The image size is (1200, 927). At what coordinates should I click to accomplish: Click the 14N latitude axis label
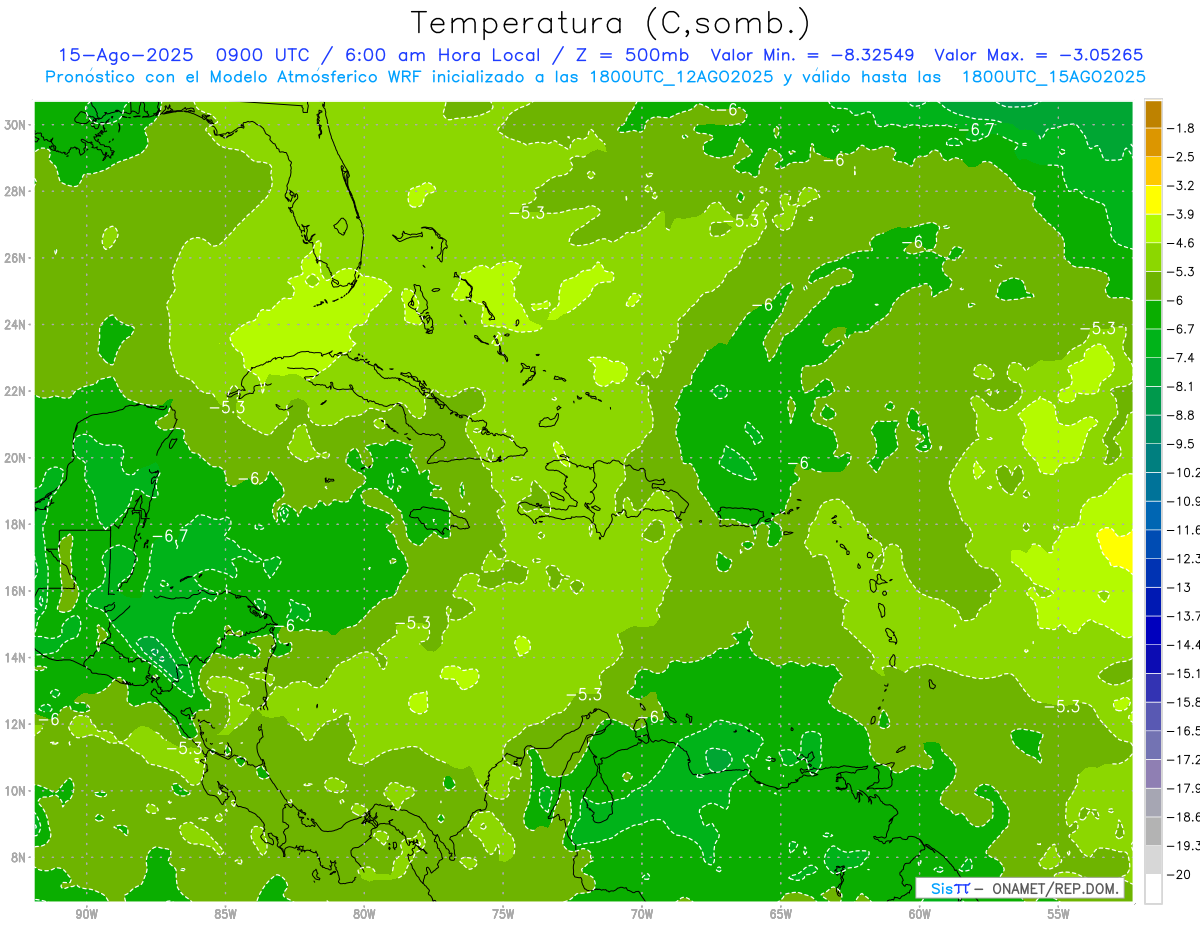tap(17, 658)
